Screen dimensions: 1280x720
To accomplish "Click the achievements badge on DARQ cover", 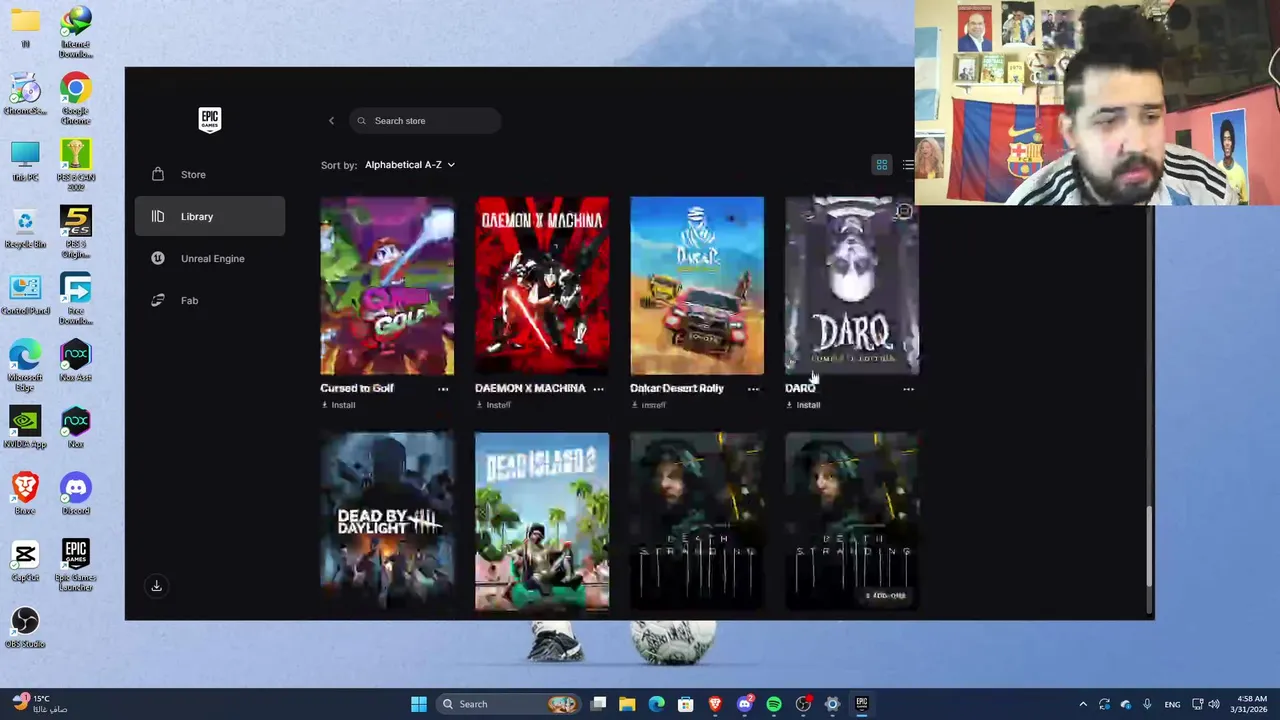I will (x=903, y=212).
